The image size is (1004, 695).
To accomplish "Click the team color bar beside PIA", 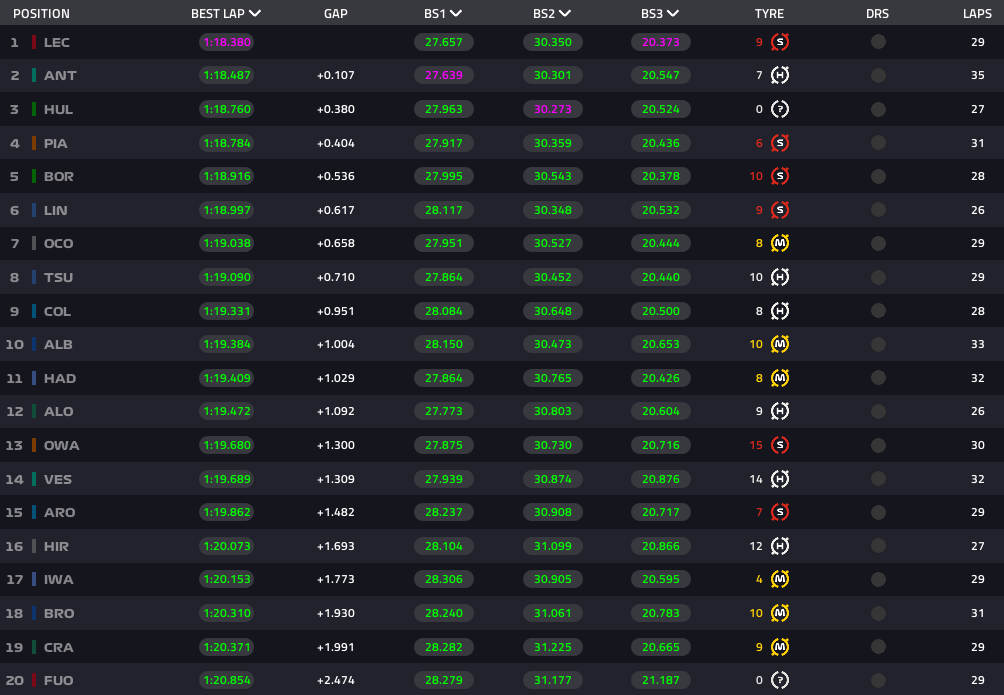I will (x=34, y=143).
